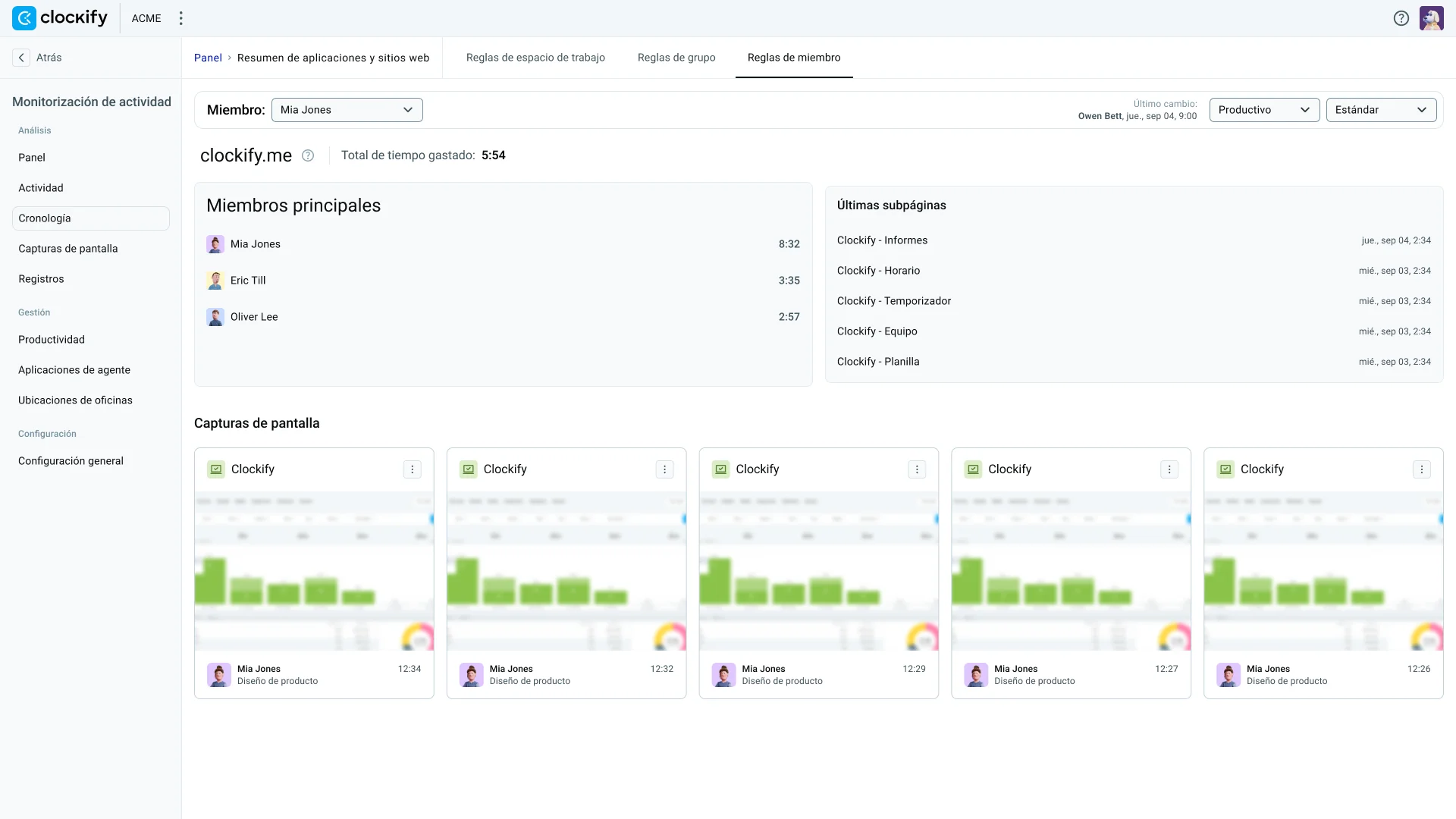Open options menu for the 12:26 screenshot

tap(1422, 469)
